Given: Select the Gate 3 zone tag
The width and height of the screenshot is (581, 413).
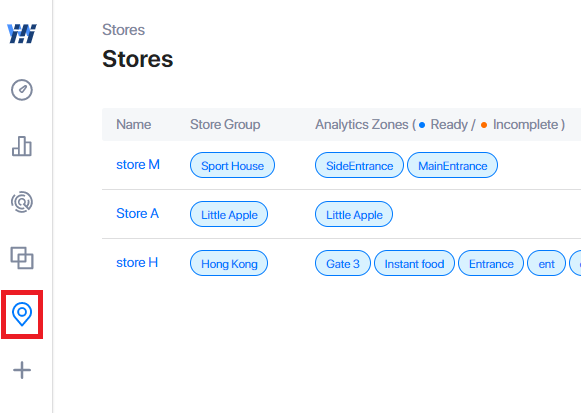Looking at the screenshot, I should pyautogui.click(x=343, y=263).
